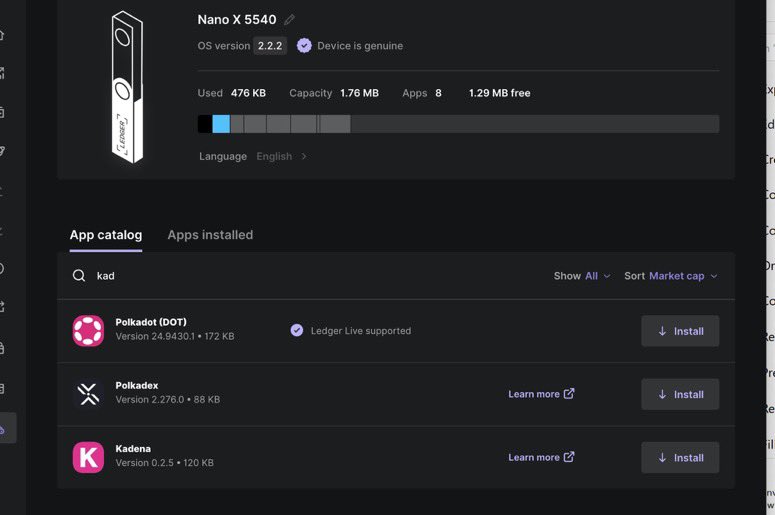Image resolution: width=775 pixels, height=515 pixels.
Task: Click the Ledger Live supported checkmark icon
Action: (x=297, y=331)
